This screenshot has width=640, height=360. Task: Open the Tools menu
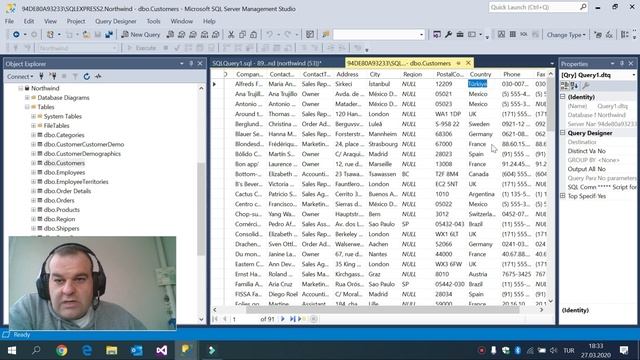(x=153, y=21)
